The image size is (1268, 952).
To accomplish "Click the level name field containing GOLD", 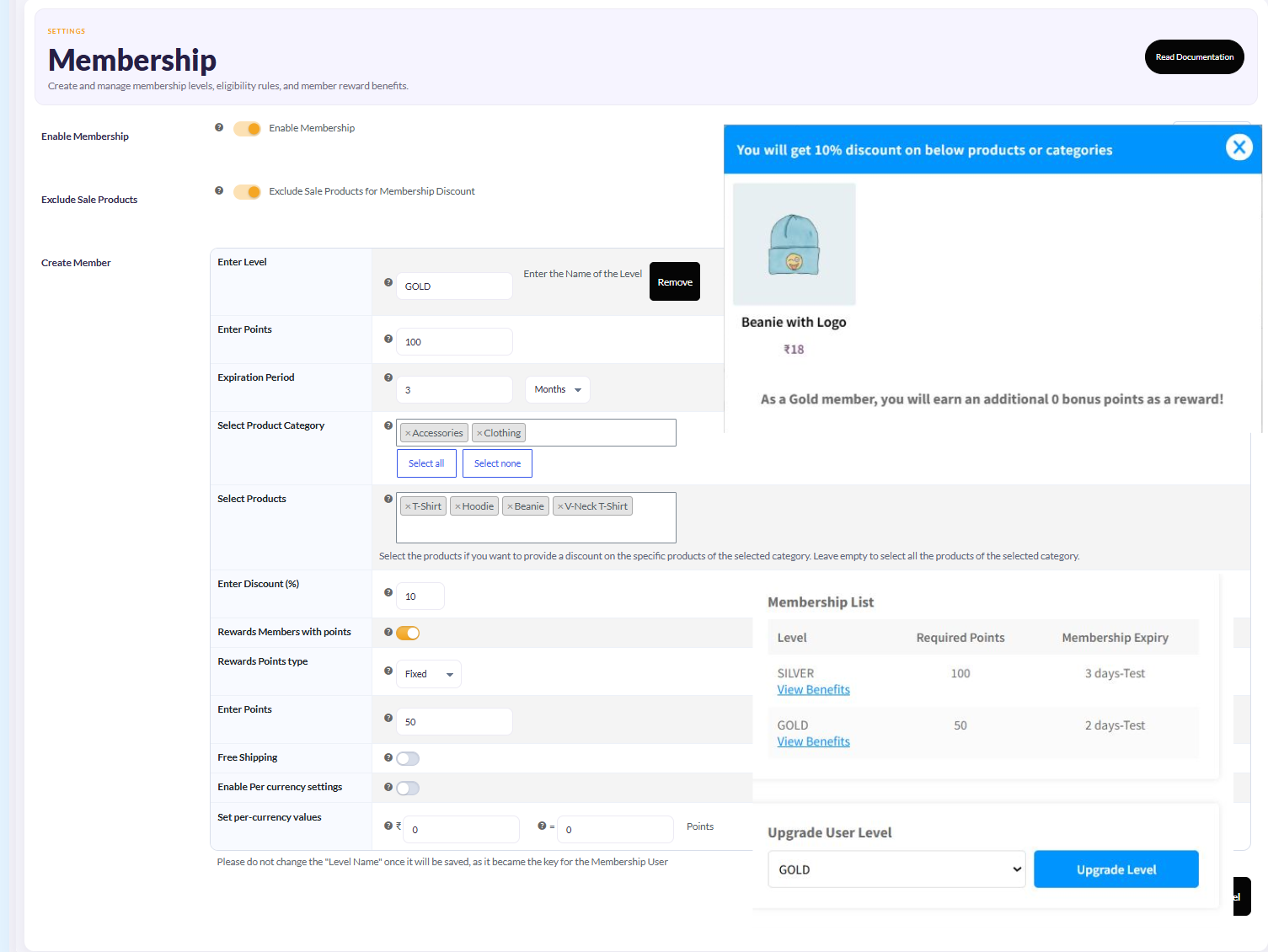I will pyautogui.click(x=454, y=286).
